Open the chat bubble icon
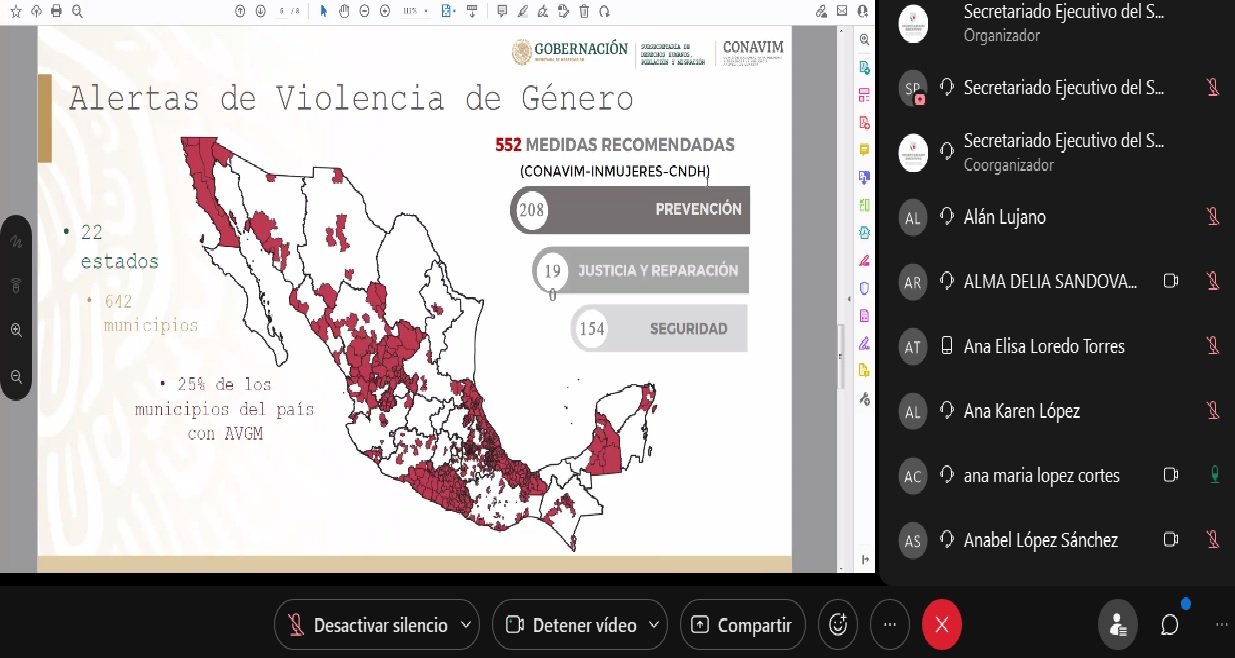 click(1169, 625)
